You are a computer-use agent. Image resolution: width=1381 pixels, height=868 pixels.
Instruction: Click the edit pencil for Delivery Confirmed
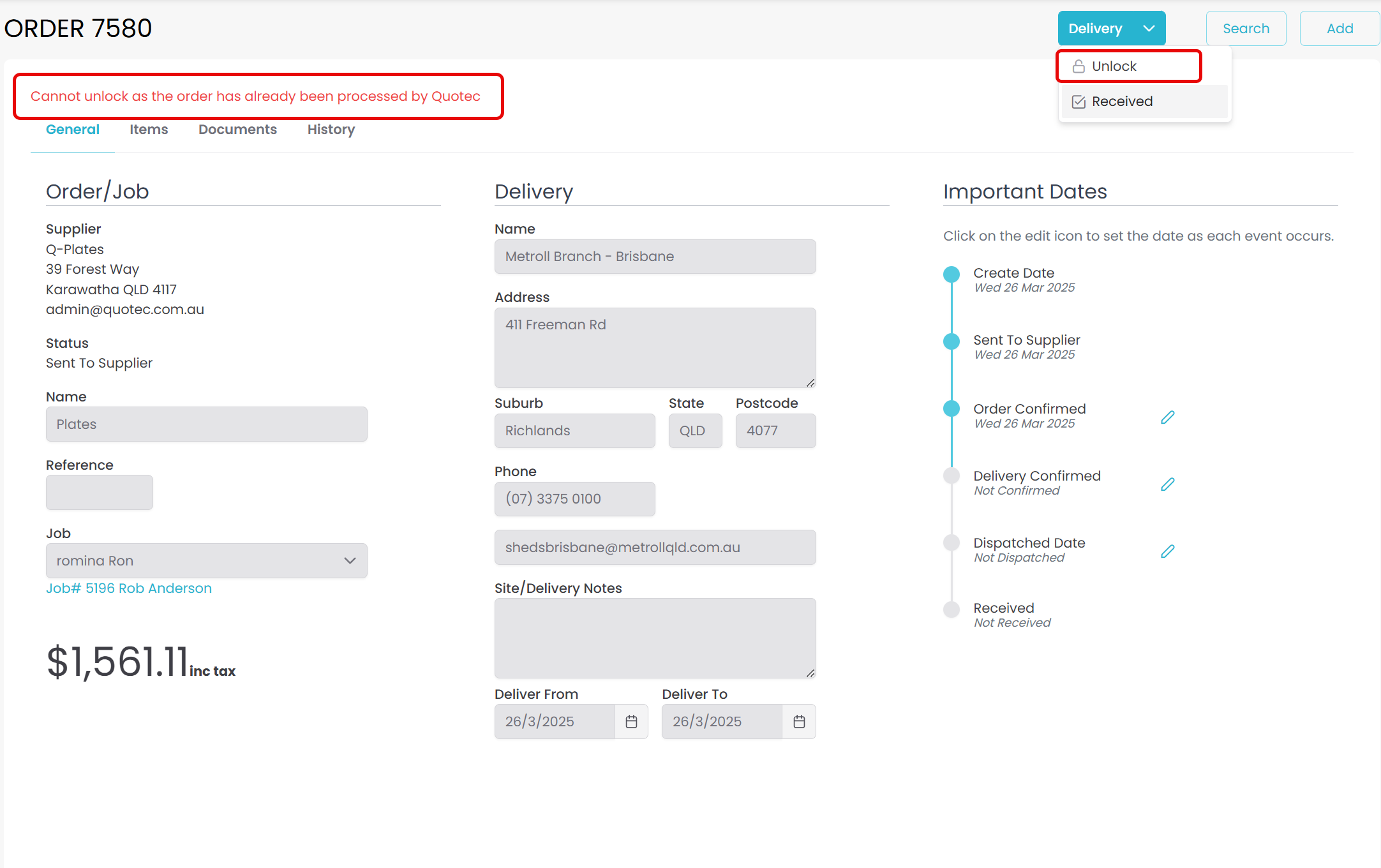coord(1167,484)
